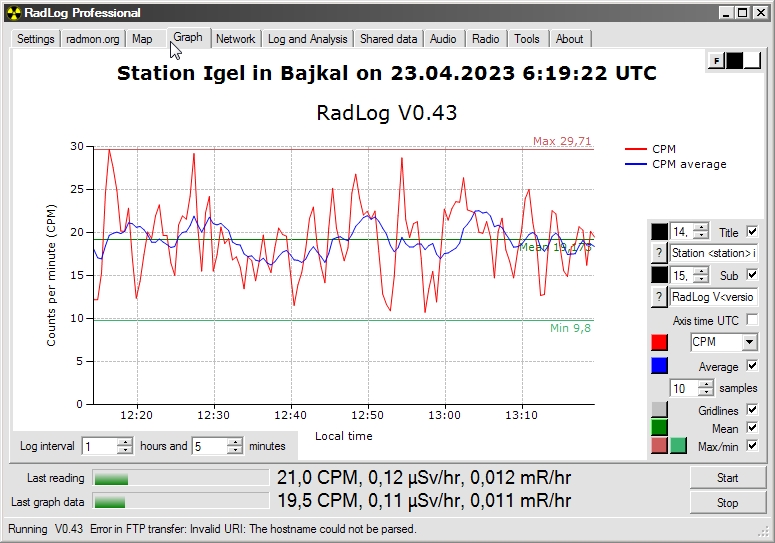Decrease the average samples spinner value

706,392
